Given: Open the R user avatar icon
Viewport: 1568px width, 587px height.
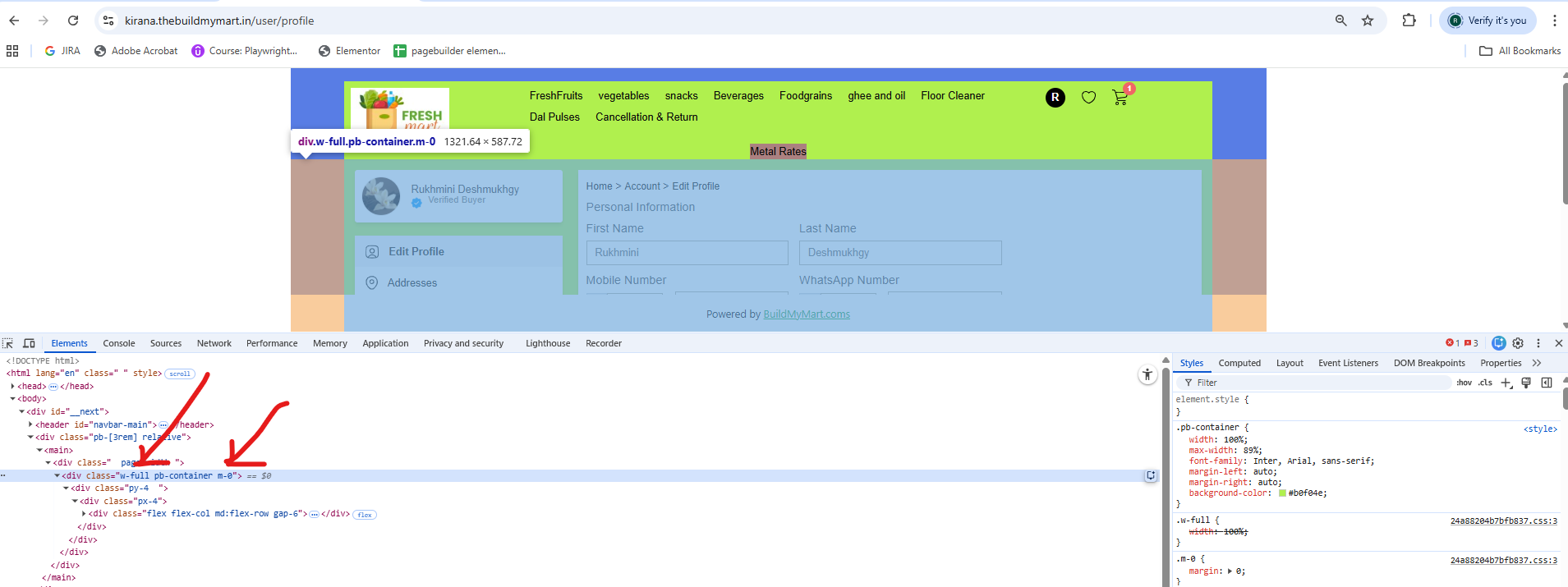Looking at the screenshot, I should pyautogui.click(x=1055, y=98).
